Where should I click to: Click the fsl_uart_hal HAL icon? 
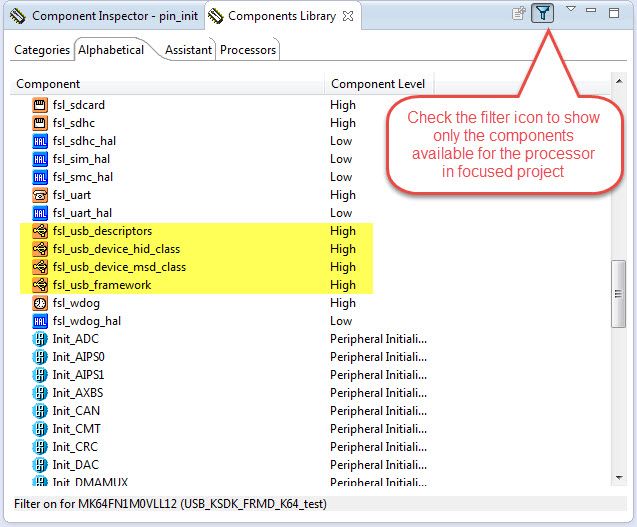40,213
